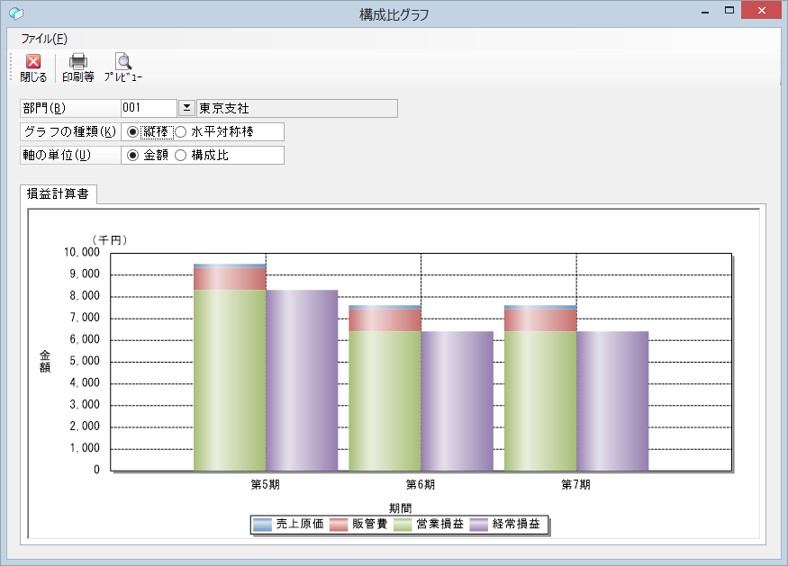
Task: Expand the 部門 dropdown arrow
Action: pyautogui.click(x=186, y=108)
